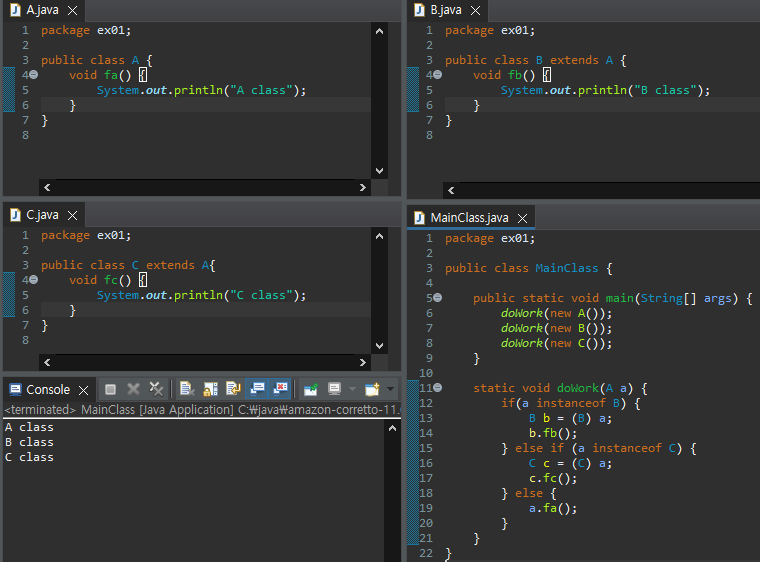760x562 pixels.
Task: Select the A.java editor tab
Action: pyautogui.click(x=42, y=10)
